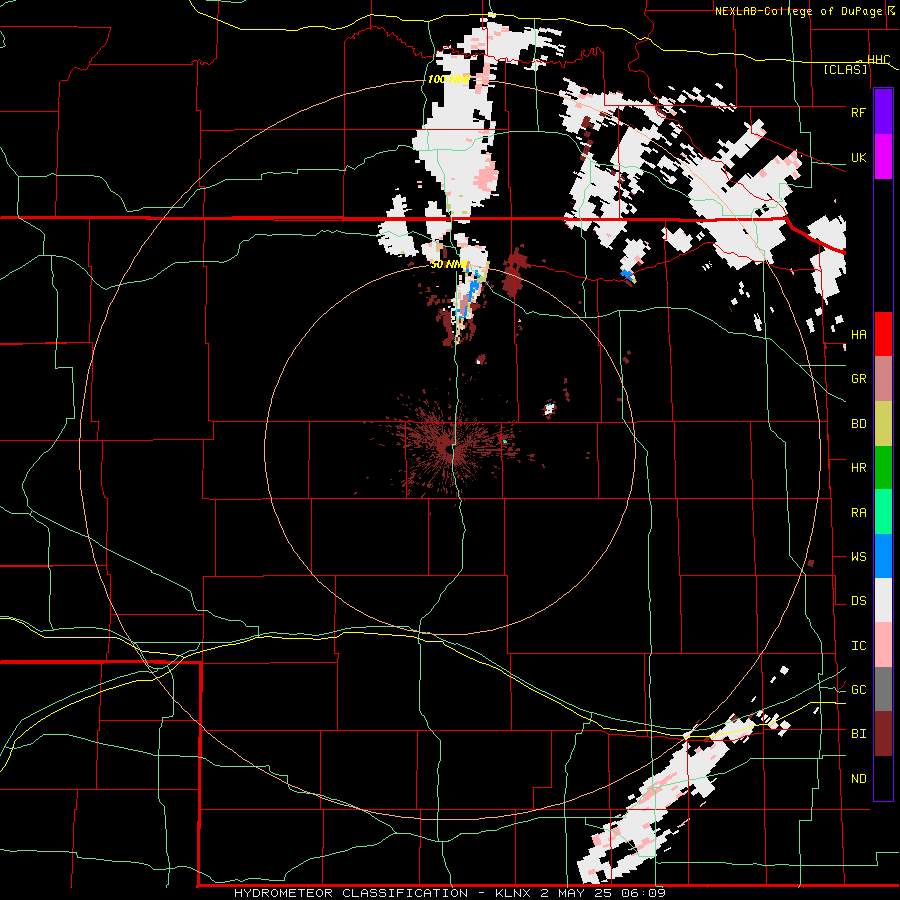Click the 'NEXLAB-College of DuPage' credit text
This screenshot has width=900, height=900.
[800, 11]
